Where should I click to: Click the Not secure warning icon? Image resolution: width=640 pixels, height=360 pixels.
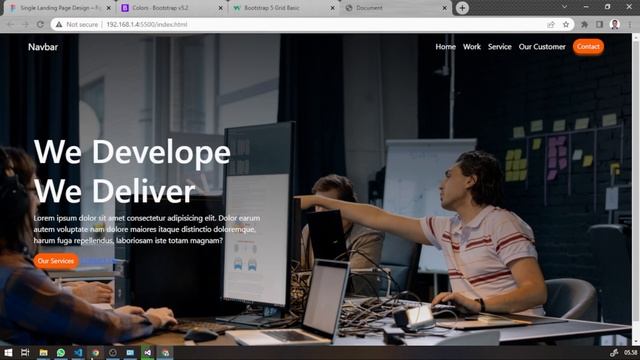[x=59, y=24]
